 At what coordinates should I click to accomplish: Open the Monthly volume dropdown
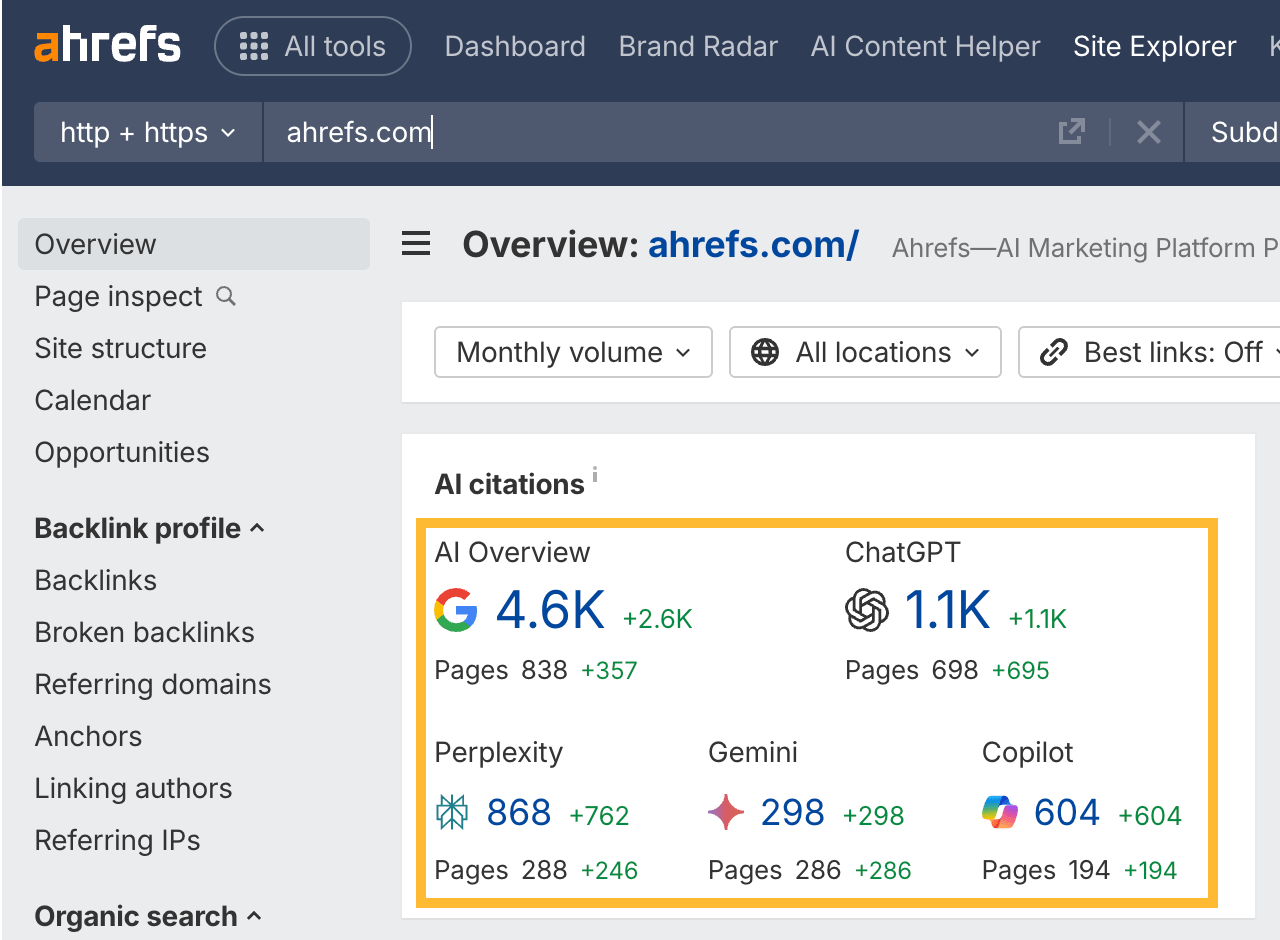coord(572,352)
